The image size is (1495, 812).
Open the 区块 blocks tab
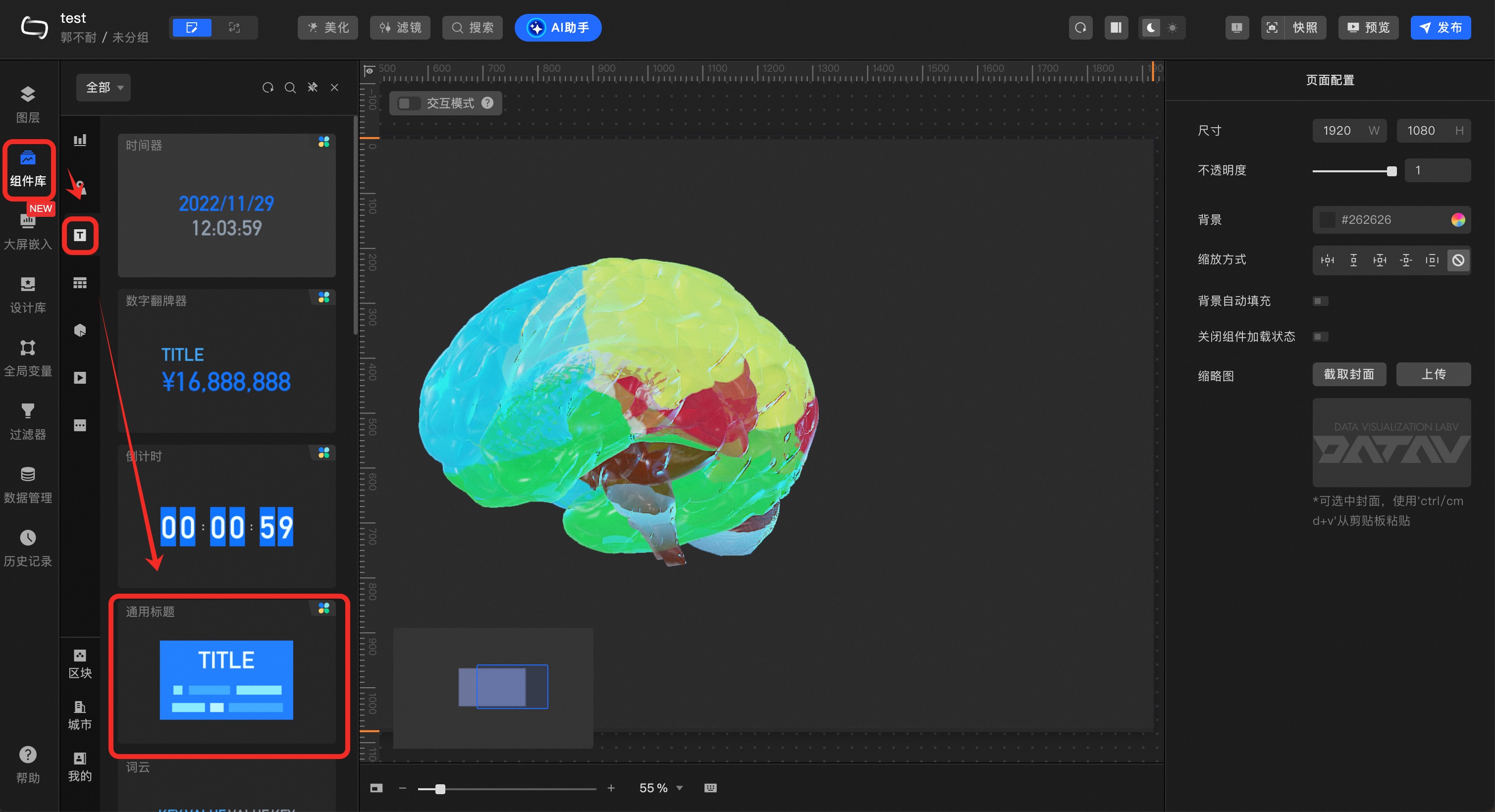click(80, 663)
